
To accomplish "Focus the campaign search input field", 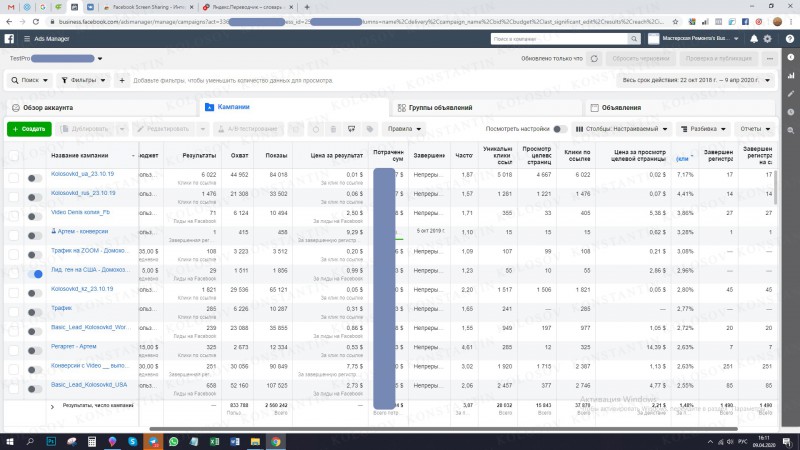I will 559,39.
